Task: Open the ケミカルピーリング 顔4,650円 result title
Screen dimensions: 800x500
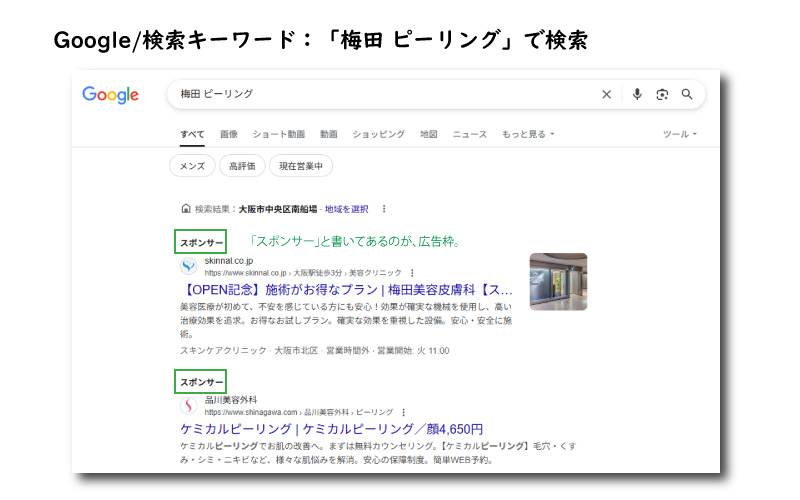Action: click(331, 429)
